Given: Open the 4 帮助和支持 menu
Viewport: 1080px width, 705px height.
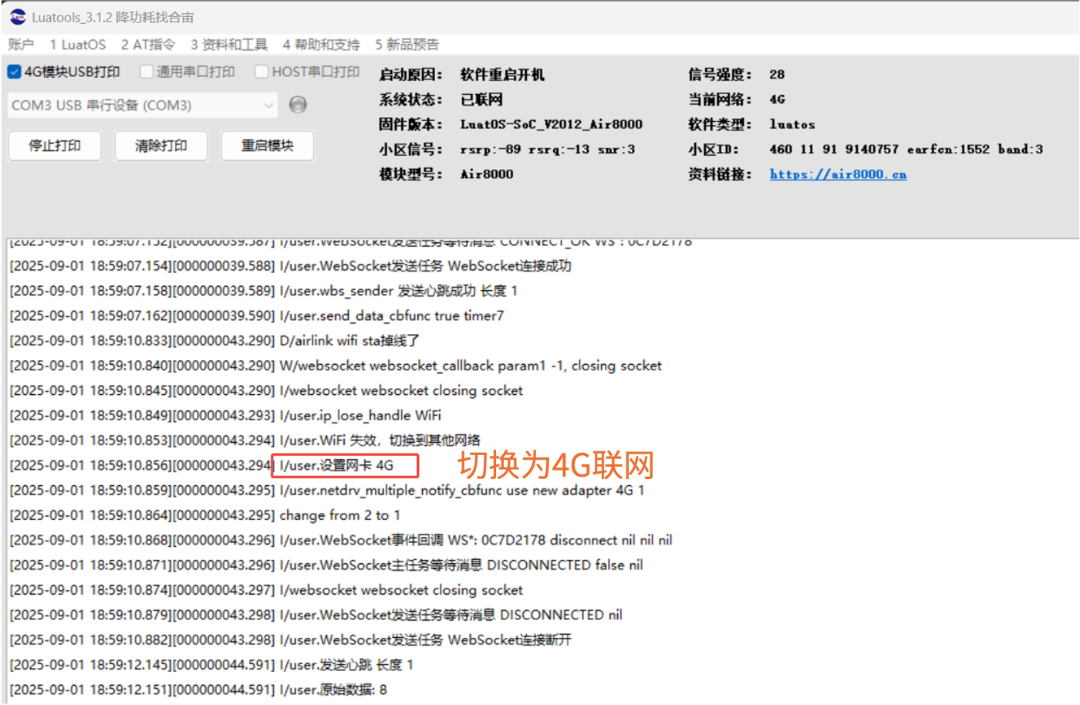Looking at the screenshot, I should click(x=320, y=43).
